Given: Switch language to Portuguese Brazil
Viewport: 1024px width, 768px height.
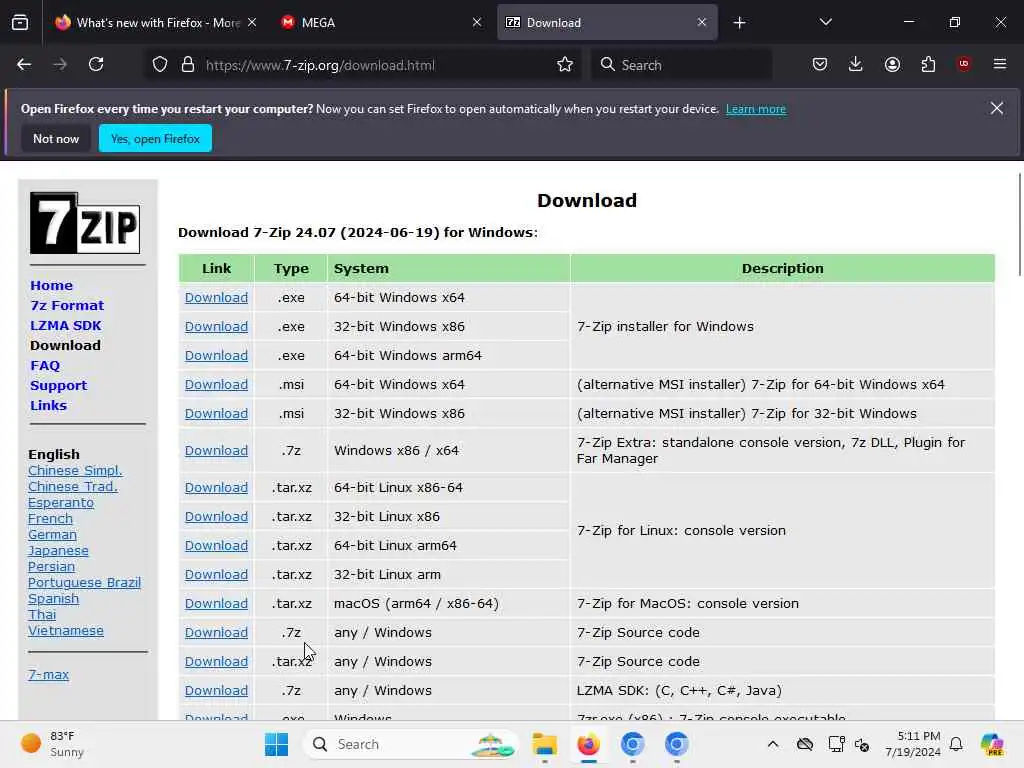Looking at the screenshot, I should pyautogui.click(x=84, y=583).
